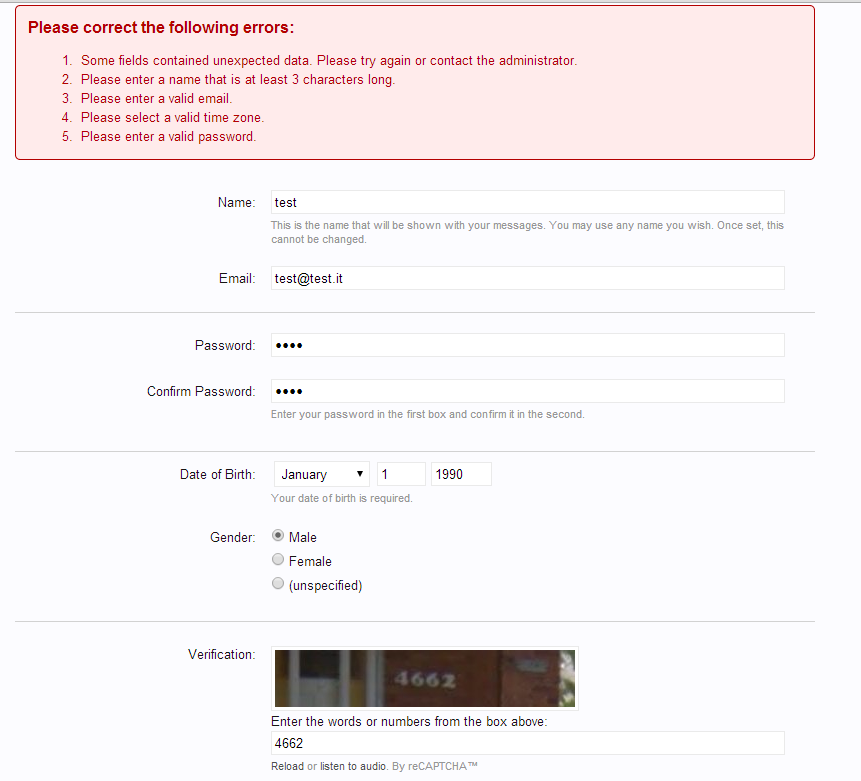Click the "Confirm Password:" label

point(201,391)
